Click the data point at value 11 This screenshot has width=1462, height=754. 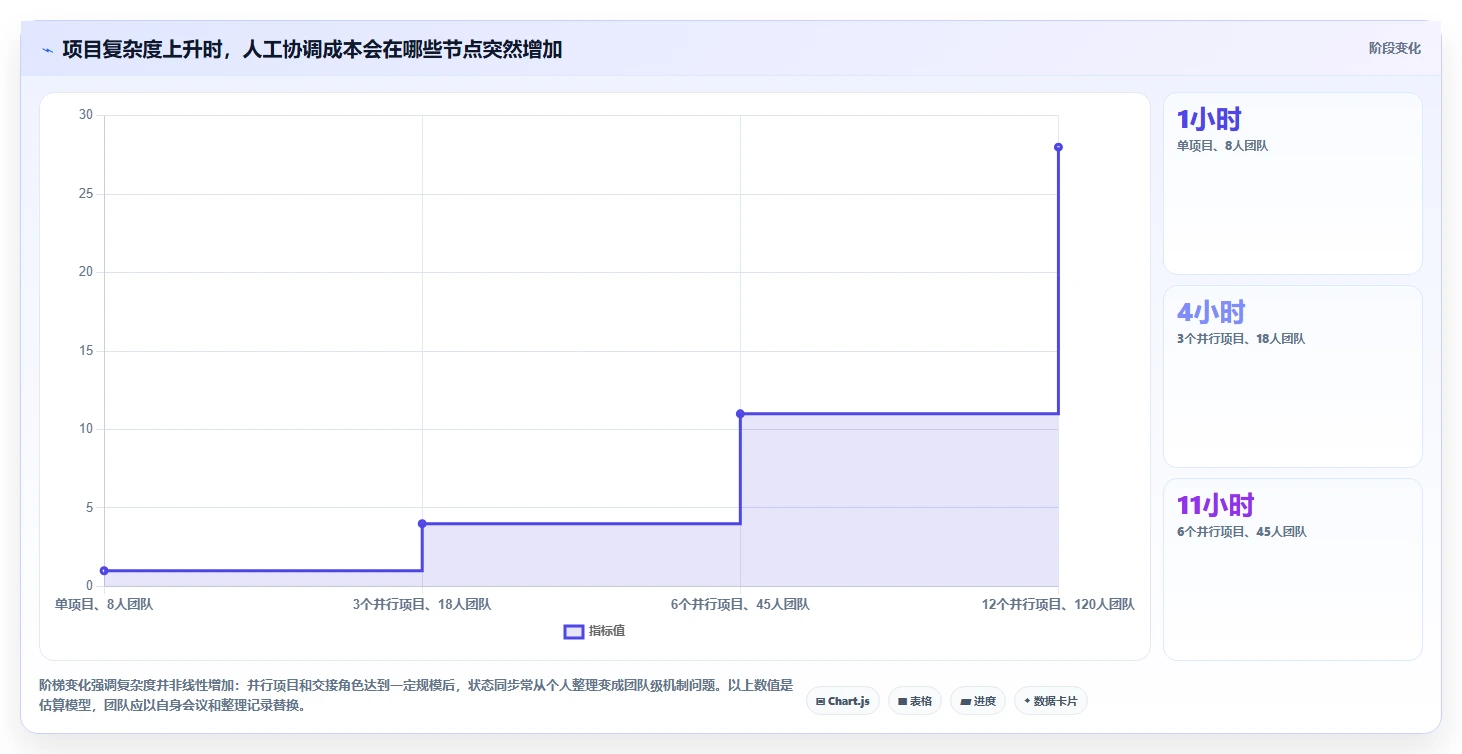(x=740, y=413)
